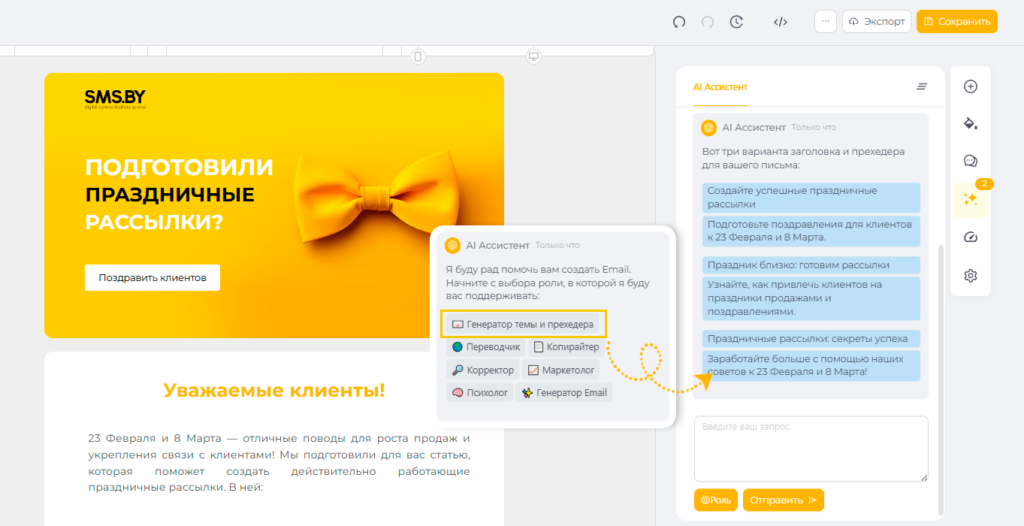
Task: Open the comments chat icon
Action: tap(970, 161)
